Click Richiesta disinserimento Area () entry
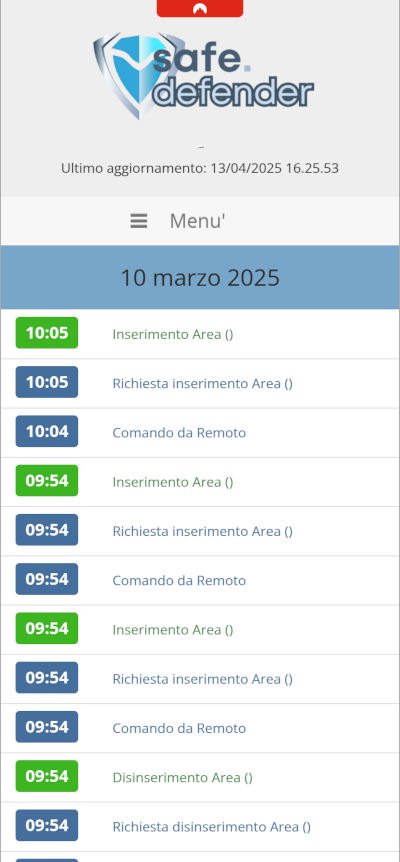 (212, 827)
